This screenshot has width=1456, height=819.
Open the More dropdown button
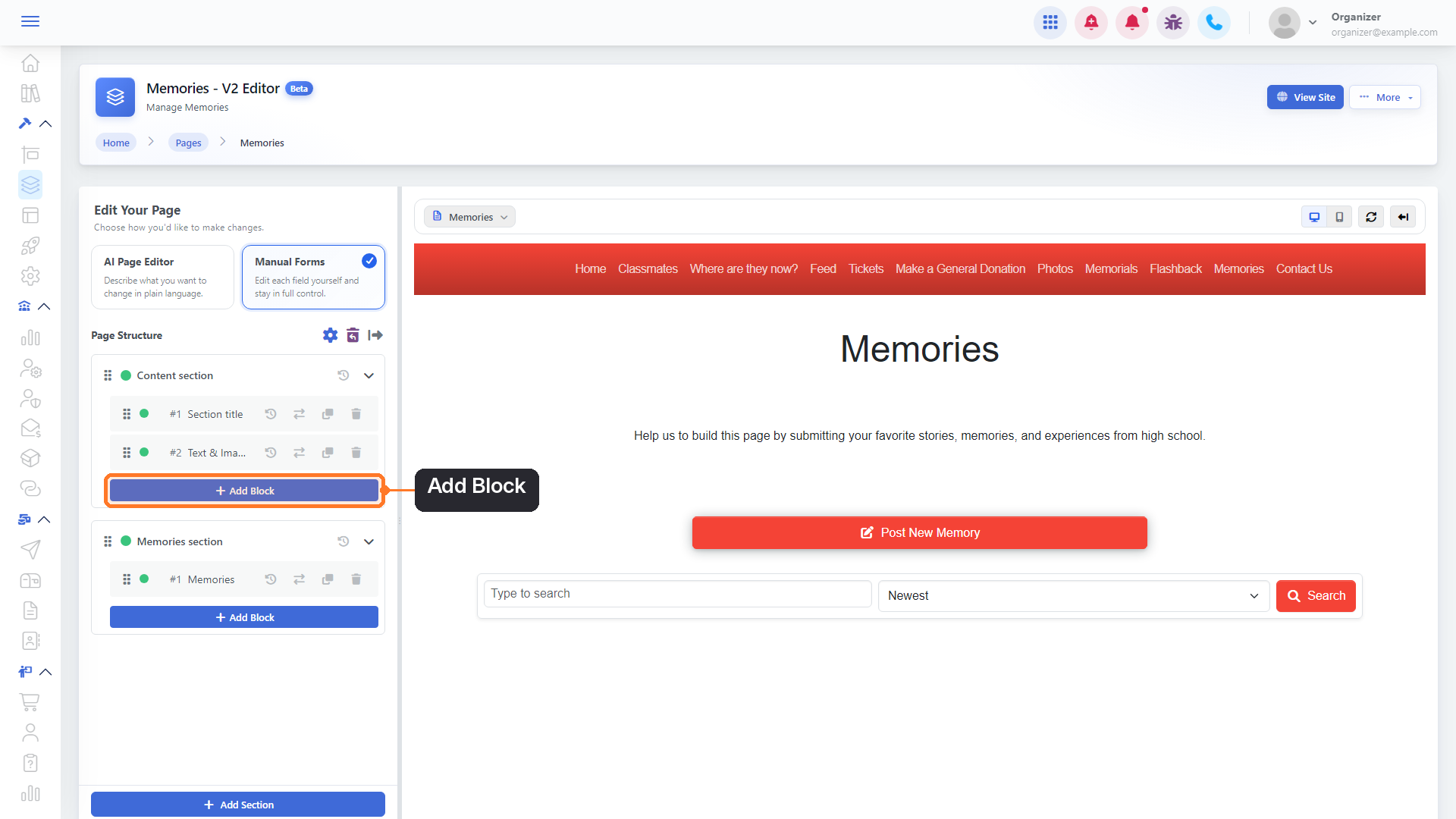tap(1385, 97)
